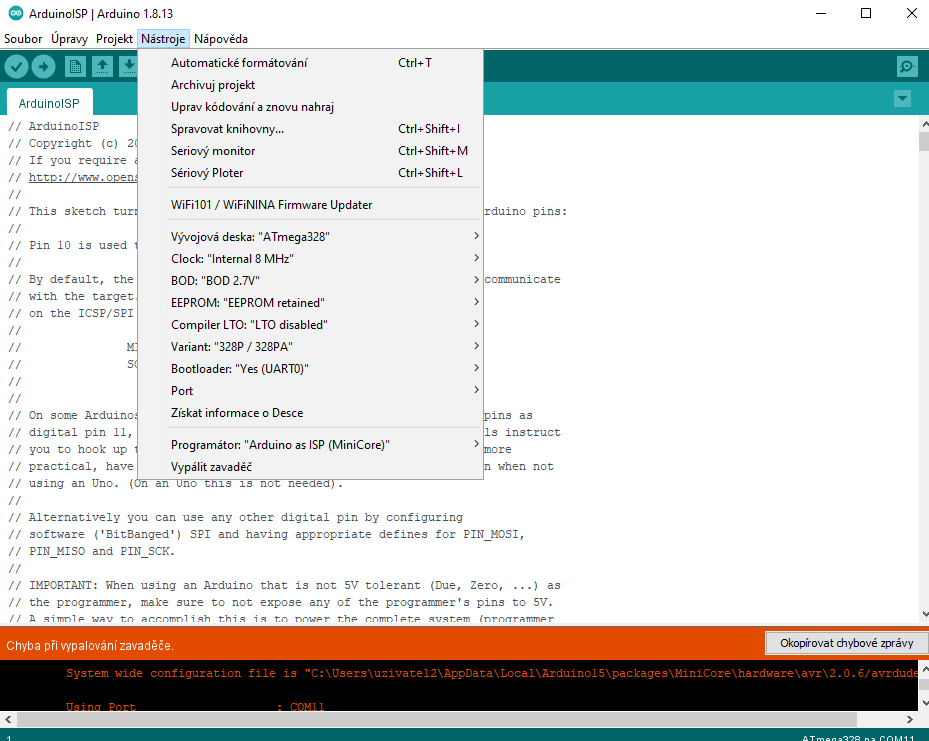Open the Nápověda menu
929x741 pixels.
pos(221,39)
